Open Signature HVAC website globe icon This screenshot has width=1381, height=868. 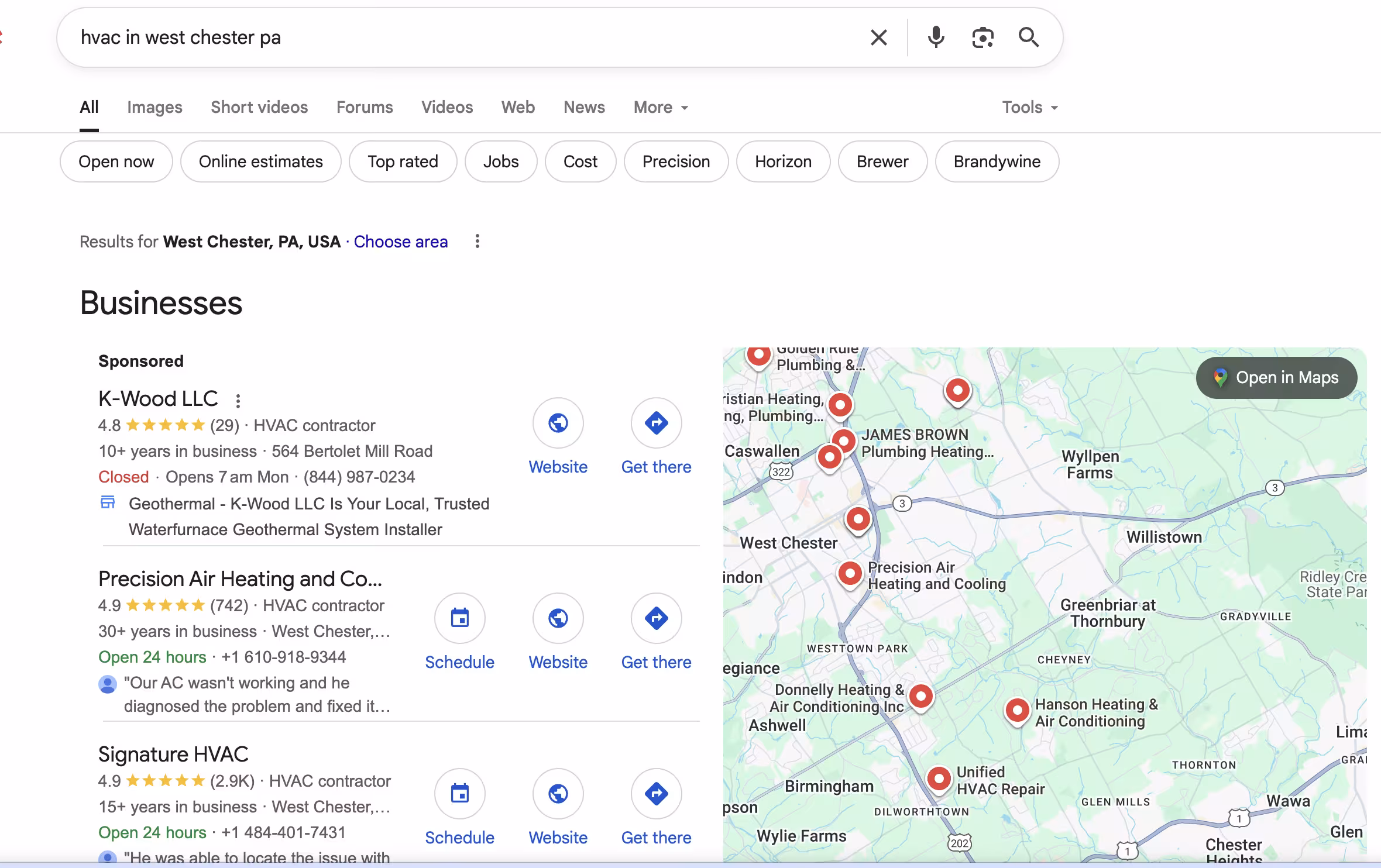pos(558,794)
